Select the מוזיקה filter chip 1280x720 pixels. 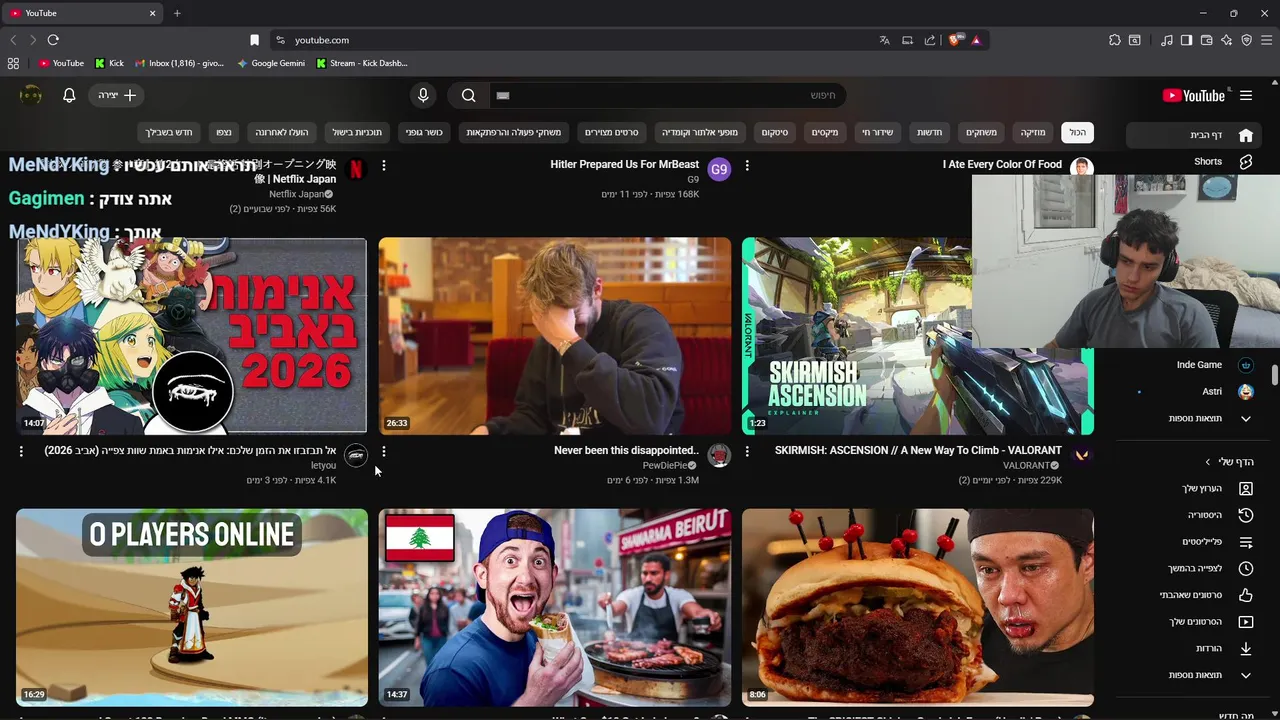coord(1033,132)
